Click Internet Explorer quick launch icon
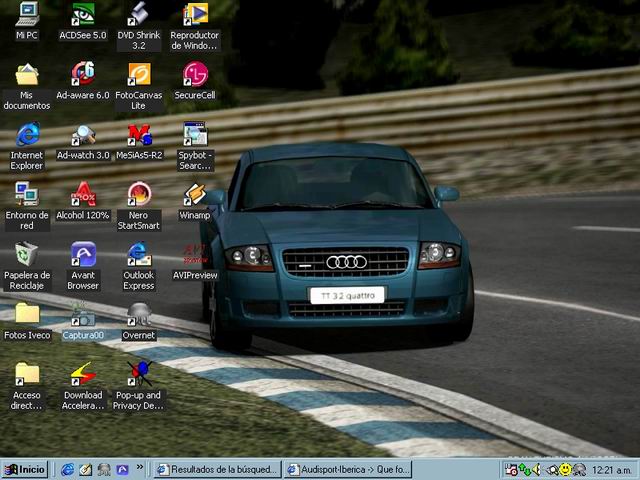 click(67, 470)
